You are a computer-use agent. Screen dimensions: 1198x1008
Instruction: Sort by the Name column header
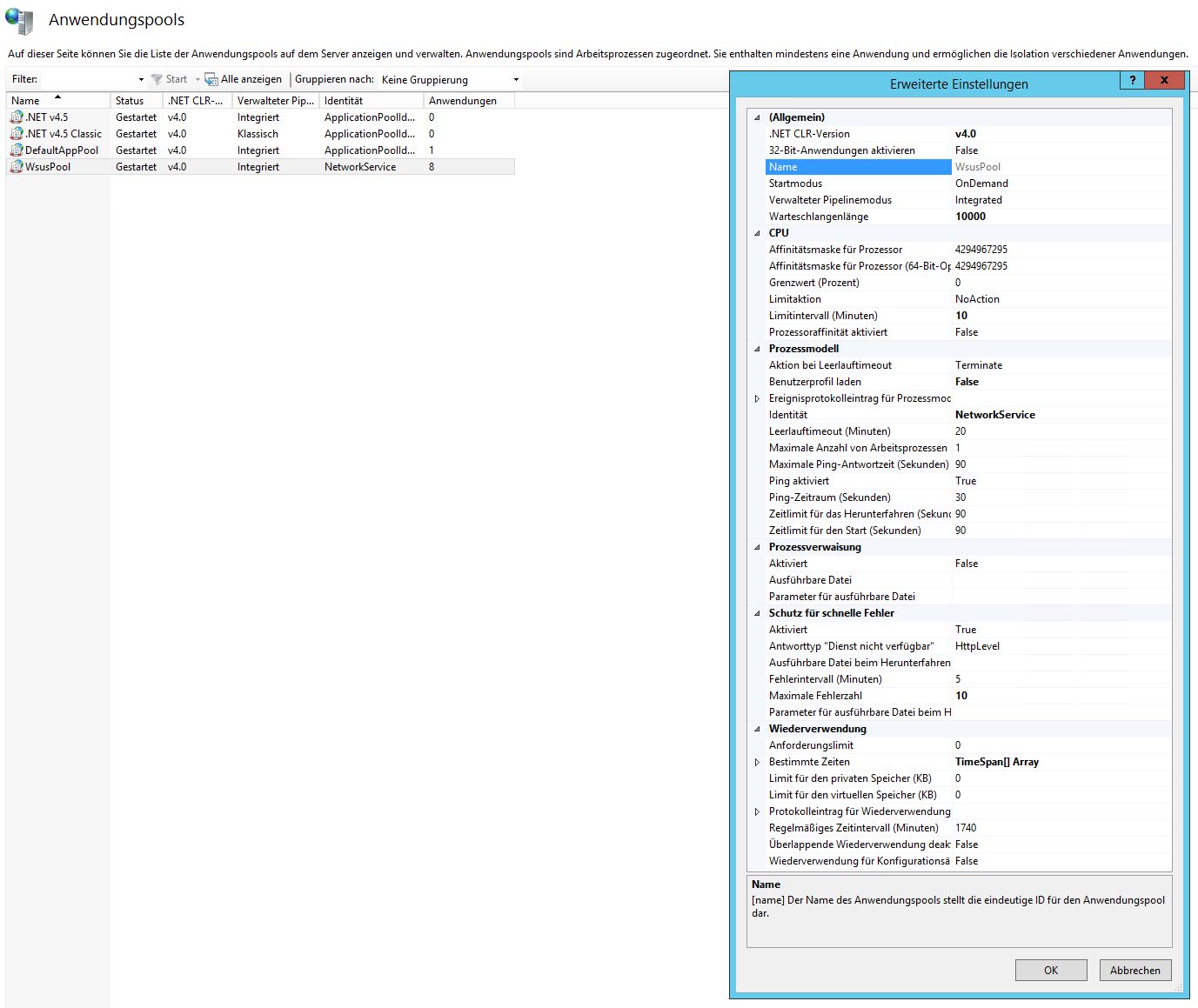(58, 100)
